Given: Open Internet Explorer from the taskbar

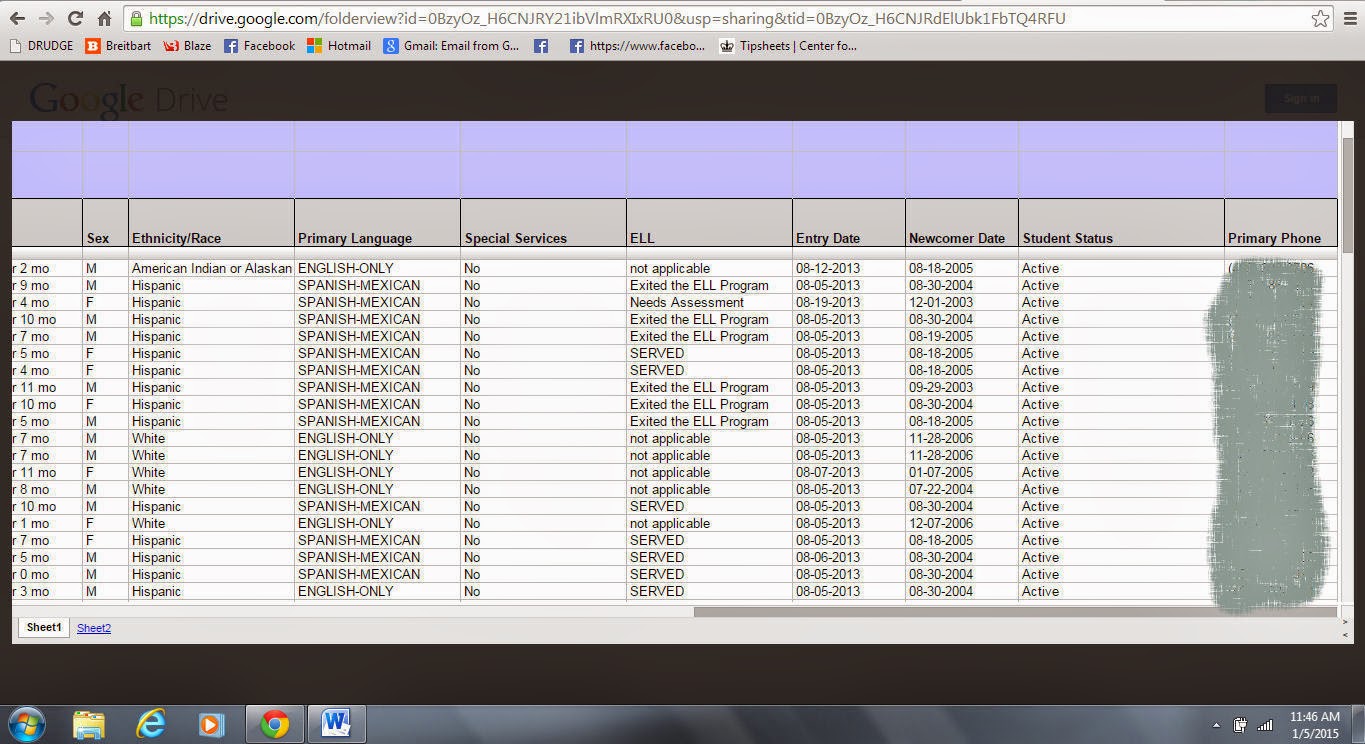Looking at the screenshot, I should 151,724.
